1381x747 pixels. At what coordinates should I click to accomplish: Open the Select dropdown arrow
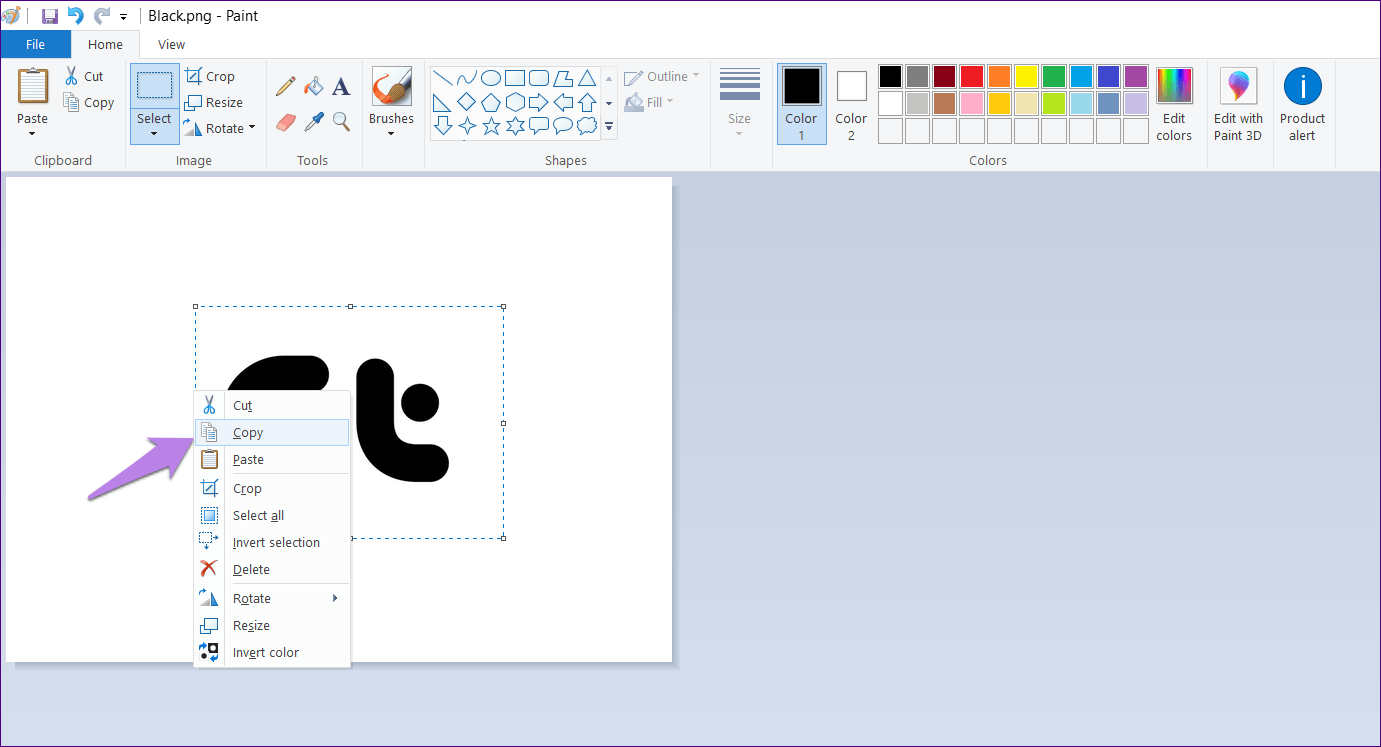154,133
